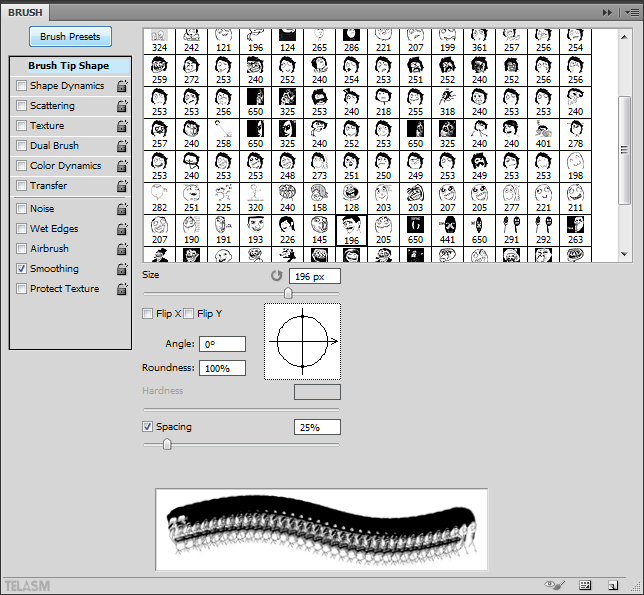Open the Preset Manager icon
Image resolution: width=644 pixels, height=595 pixels.
point(584,585)
